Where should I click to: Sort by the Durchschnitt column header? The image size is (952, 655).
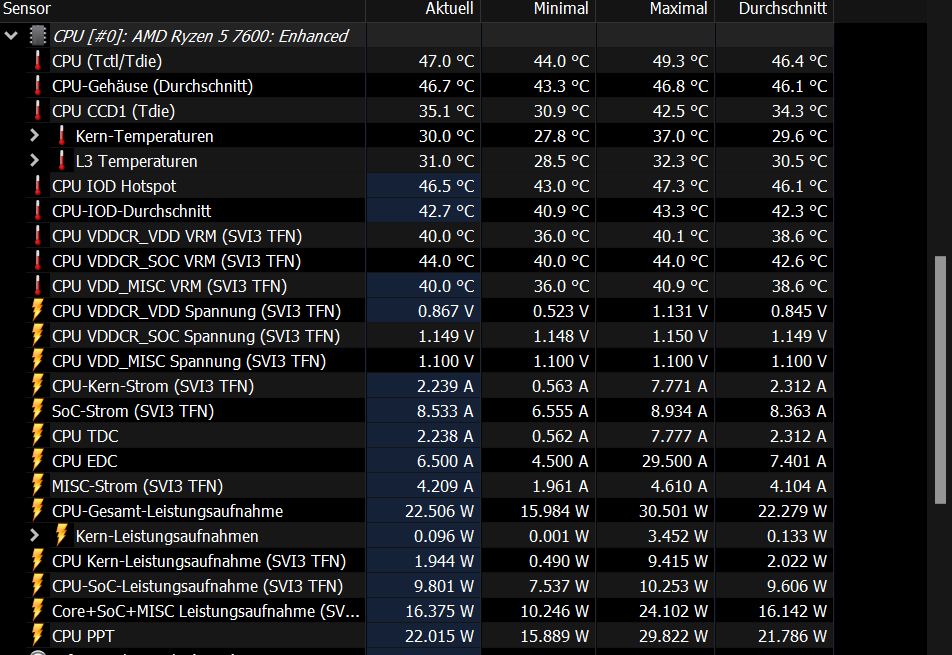point(775,10)
